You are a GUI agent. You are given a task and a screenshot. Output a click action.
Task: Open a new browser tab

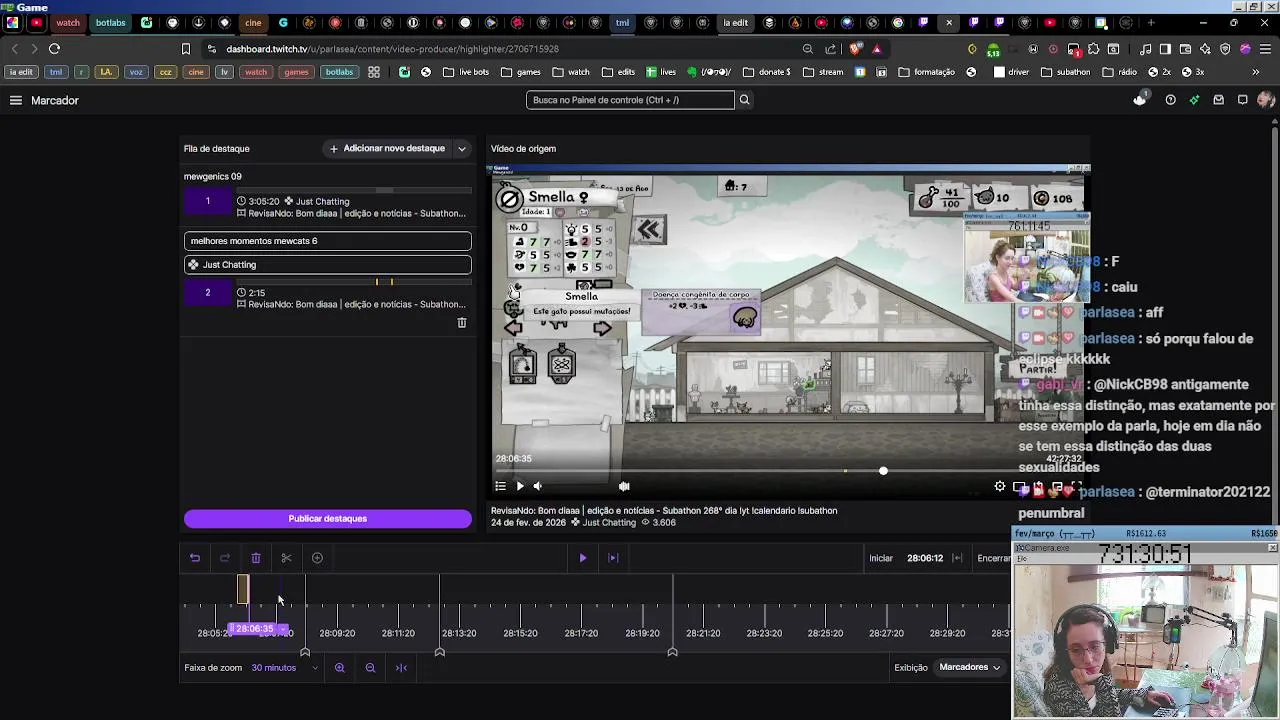point(1151,22)
